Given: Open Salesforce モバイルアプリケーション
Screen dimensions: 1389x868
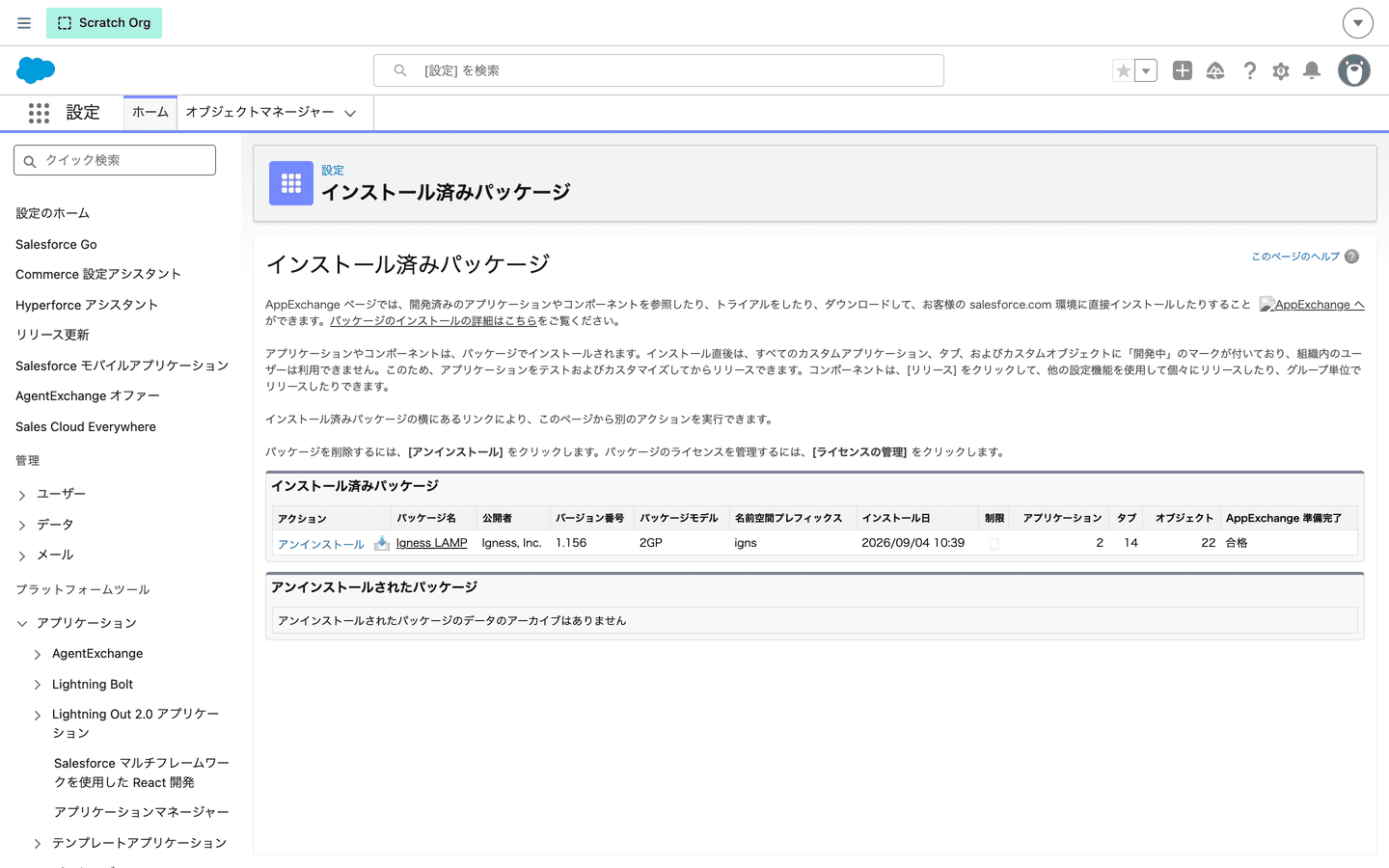Looking at the screenshot, I should (x=123, y=366).
